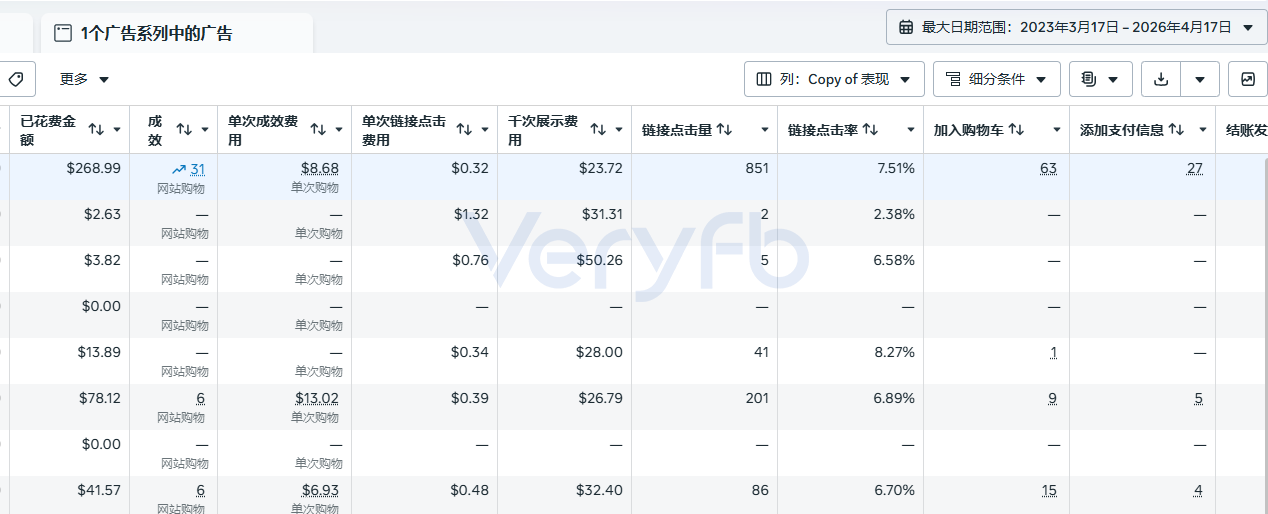Click the 5 payment info value
The width and height of the screenshot is (1268, 514).
[x=1198, y=398]
